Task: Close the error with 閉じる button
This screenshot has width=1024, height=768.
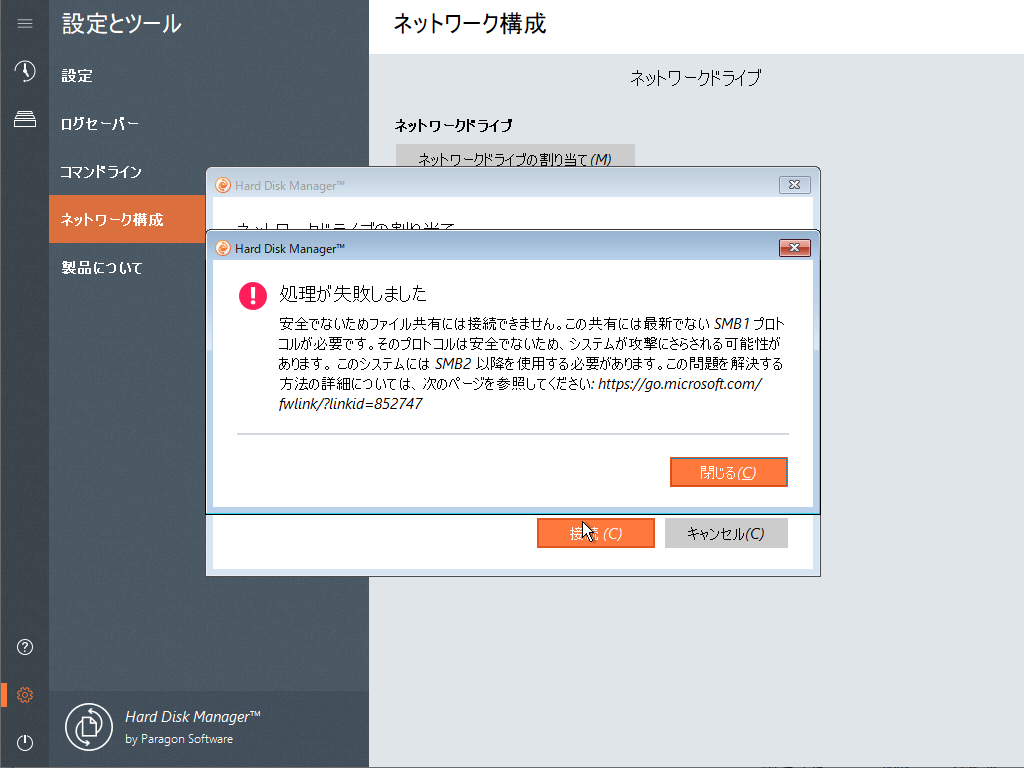Action: pos(728,471)
